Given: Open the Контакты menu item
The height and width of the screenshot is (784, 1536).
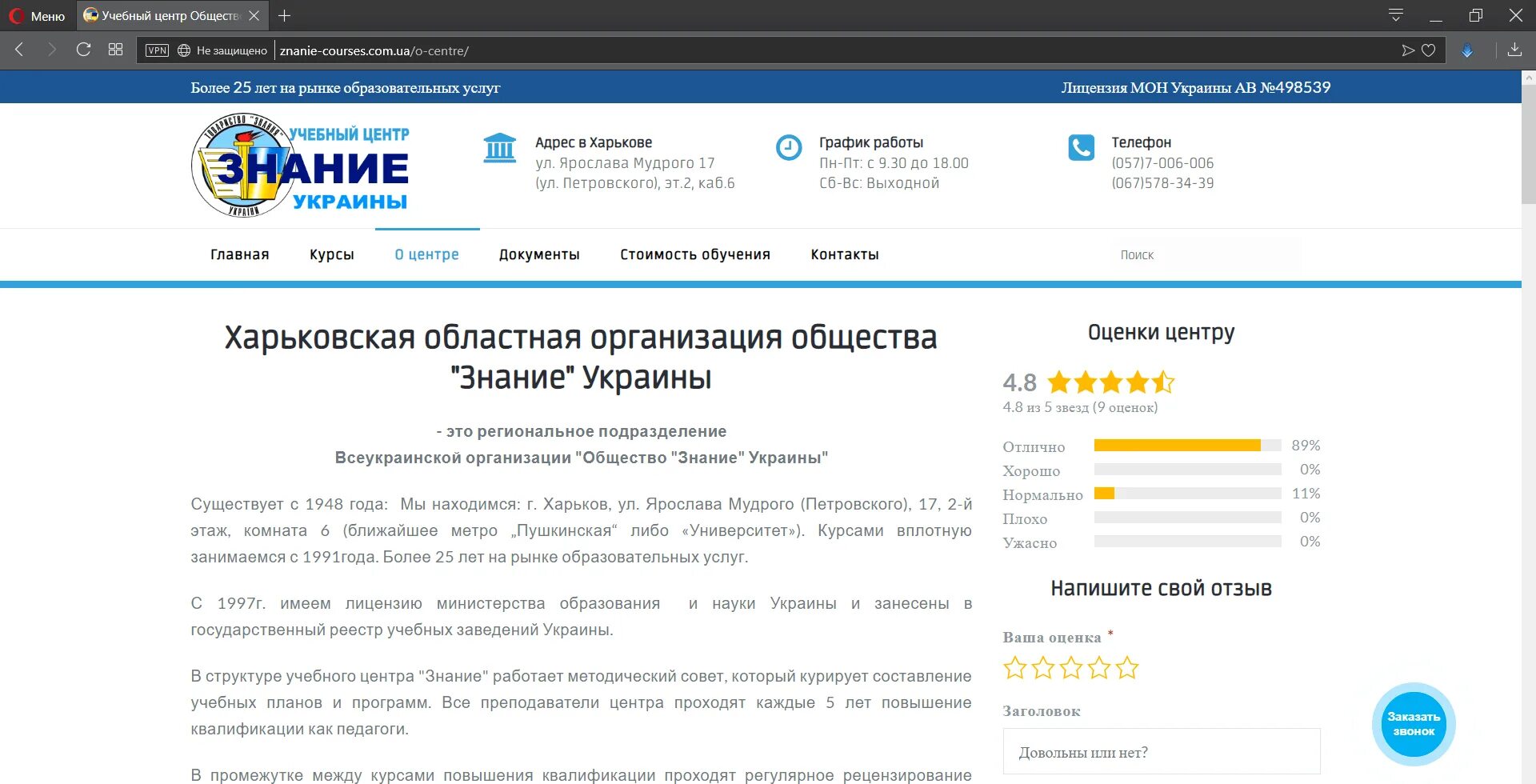Looking at the screenshot, I should click(x=845, y=254).
